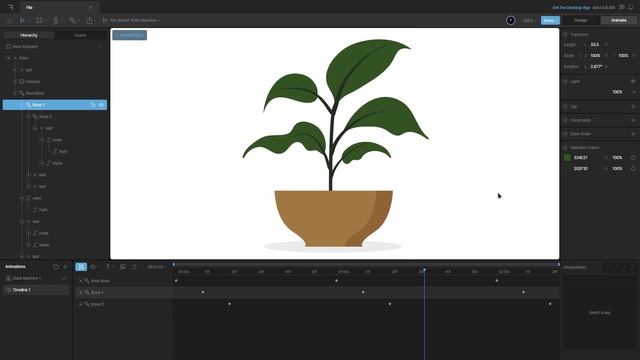Select the Bone tool
The height and width of the screenshot is (360, 640).
coord(72,20)
